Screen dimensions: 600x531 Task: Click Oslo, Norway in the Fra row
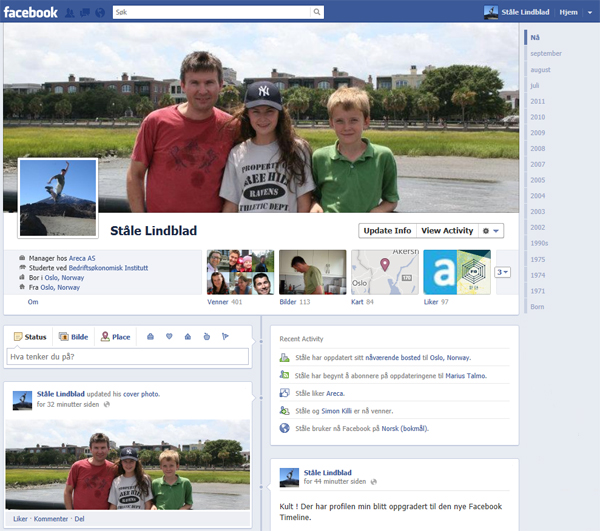60,287
